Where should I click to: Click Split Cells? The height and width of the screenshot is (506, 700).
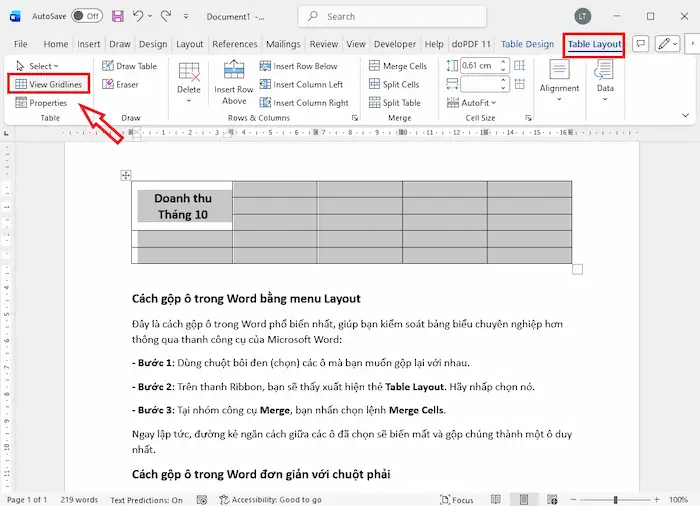[x=394, y=84]
